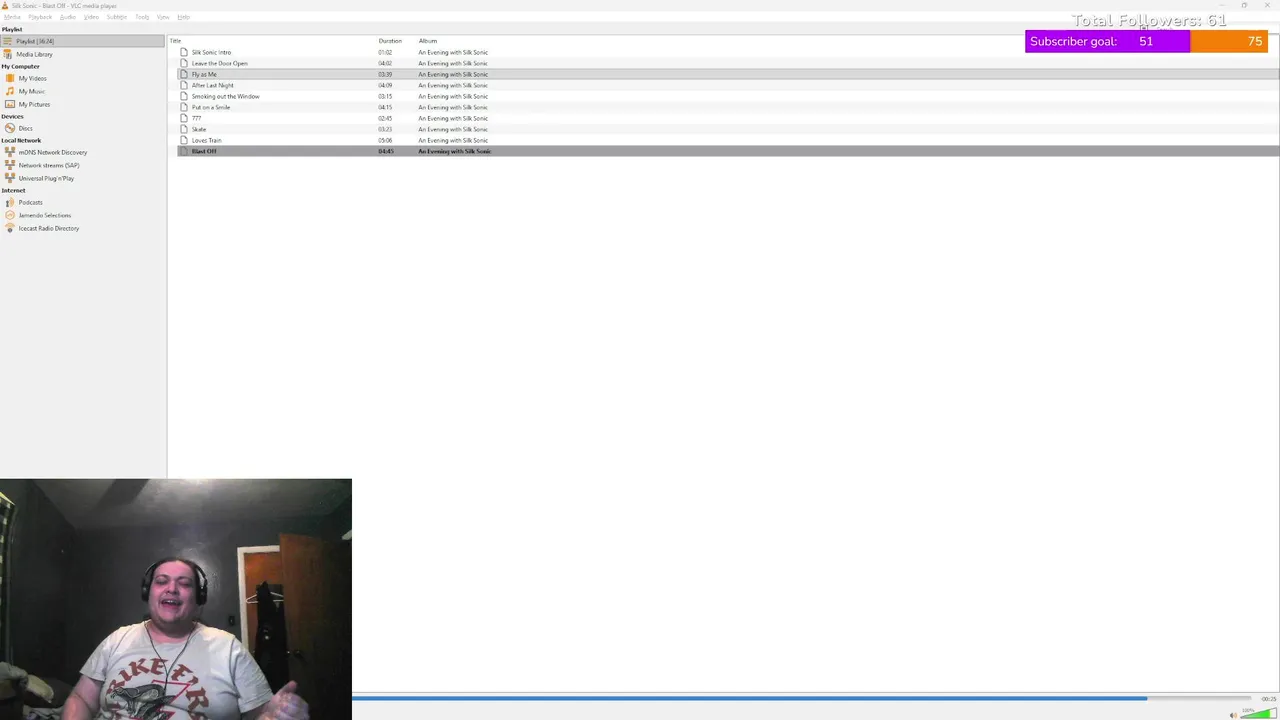Select track title '777'
Viewport: 1280px width, 720px height.
[x=197, y=118]
